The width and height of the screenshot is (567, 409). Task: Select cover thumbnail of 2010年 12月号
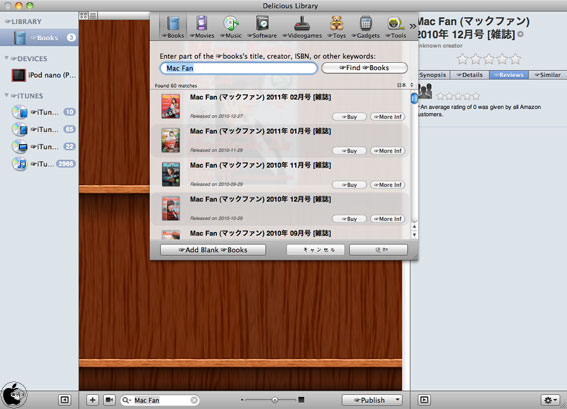pos(171,208)
